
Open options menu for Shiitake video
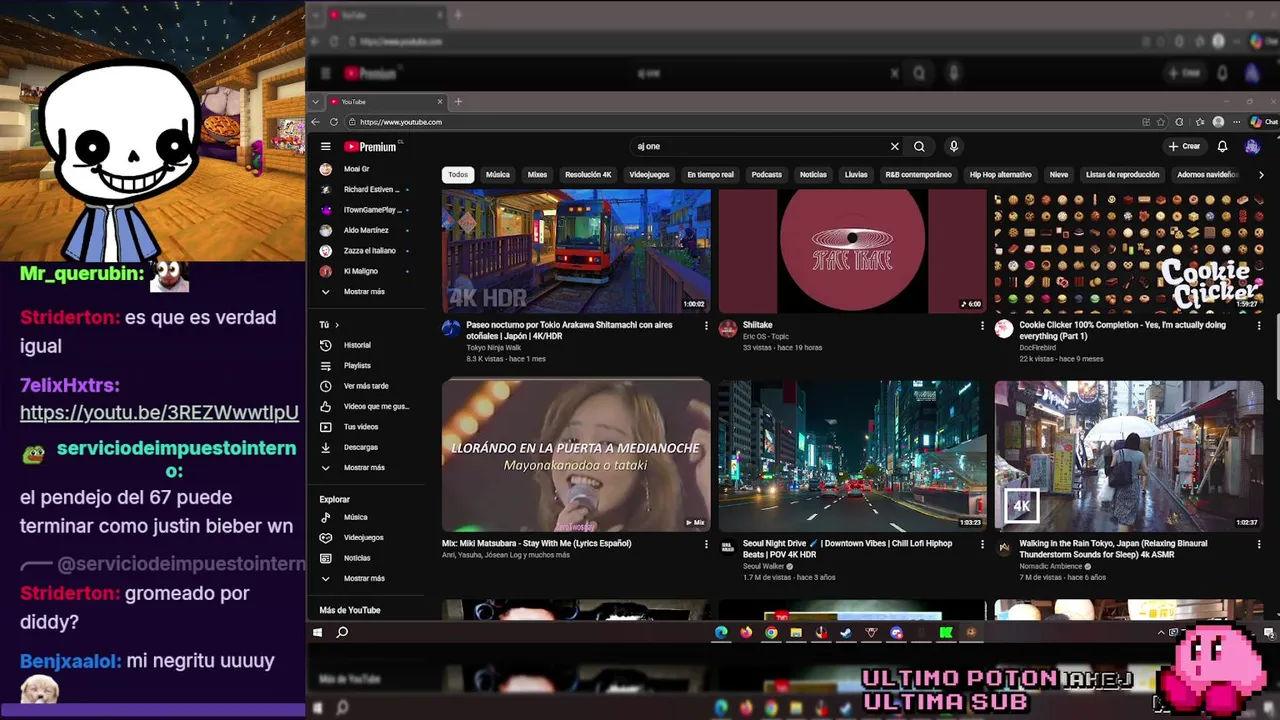pyautogui.click(x=982, y=326)
